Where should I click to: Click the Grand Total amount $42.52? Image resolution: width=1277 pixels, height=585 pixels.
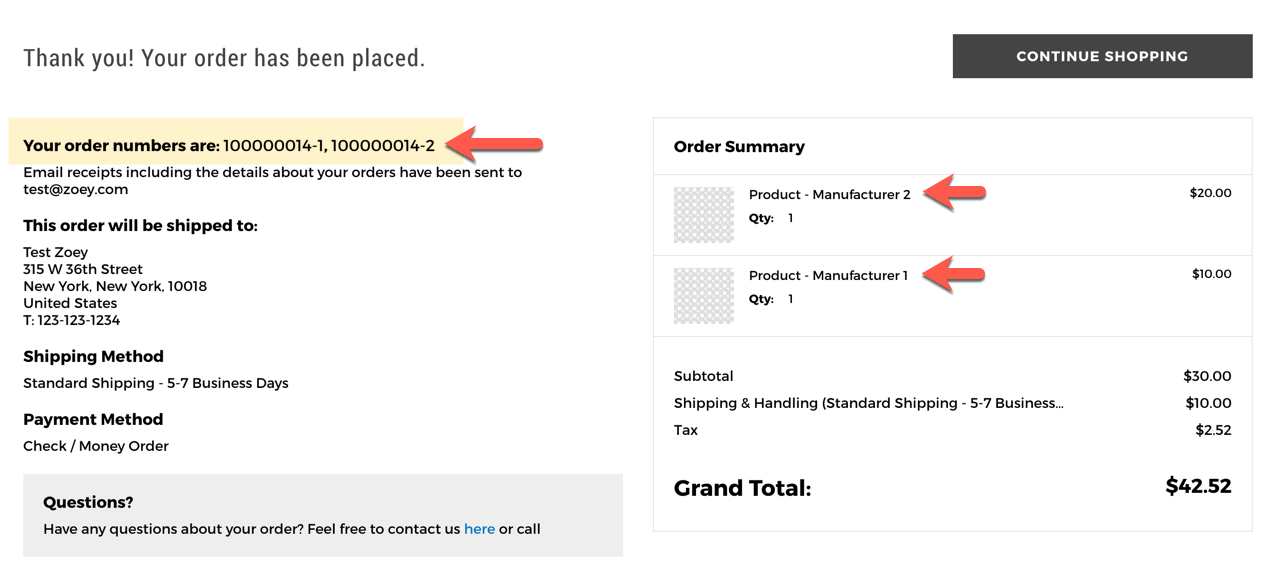(x=1198, y=487)
